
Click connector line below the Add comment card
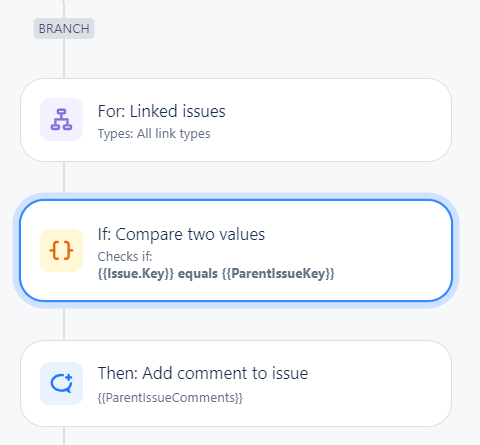click(64, 436)
